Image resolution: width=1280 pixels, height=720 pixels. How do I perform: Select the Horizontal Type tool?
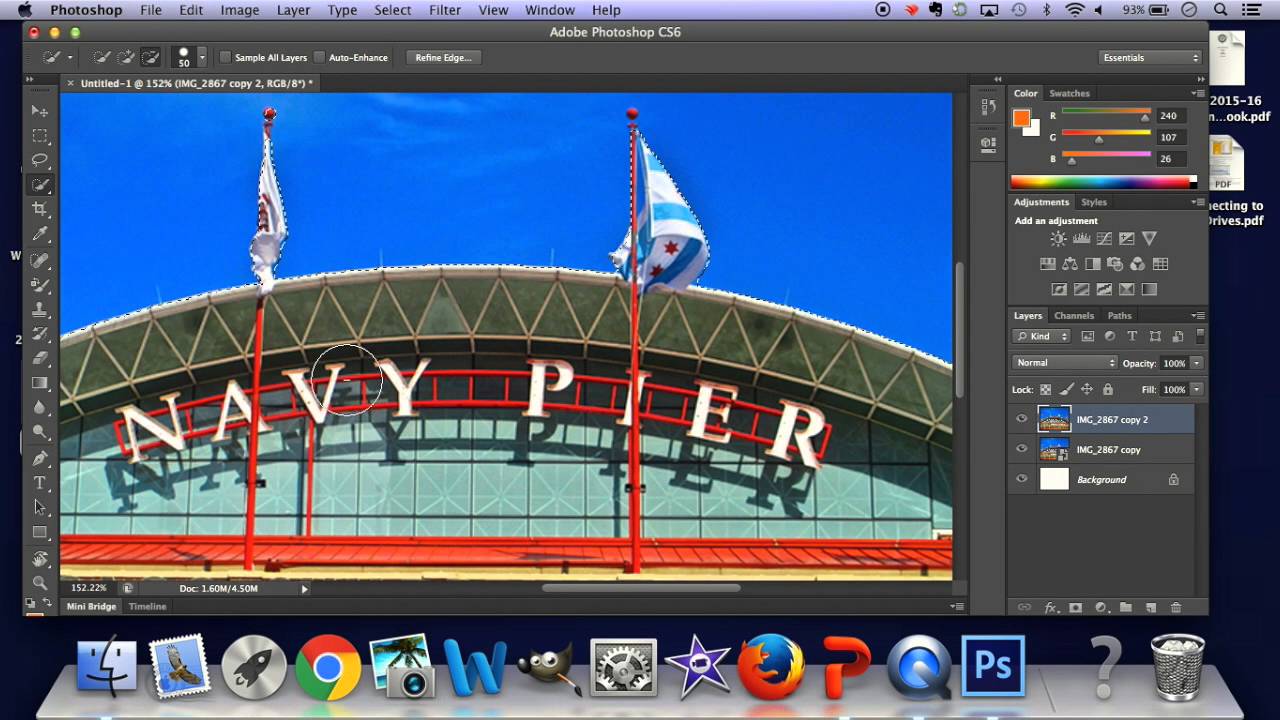(40, 483)
